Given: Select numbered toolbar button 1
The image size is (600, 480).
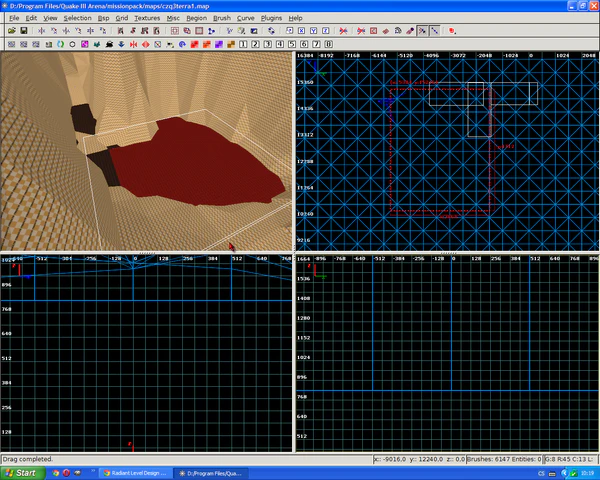Looking at the screenshot, I should click(243, 44).
